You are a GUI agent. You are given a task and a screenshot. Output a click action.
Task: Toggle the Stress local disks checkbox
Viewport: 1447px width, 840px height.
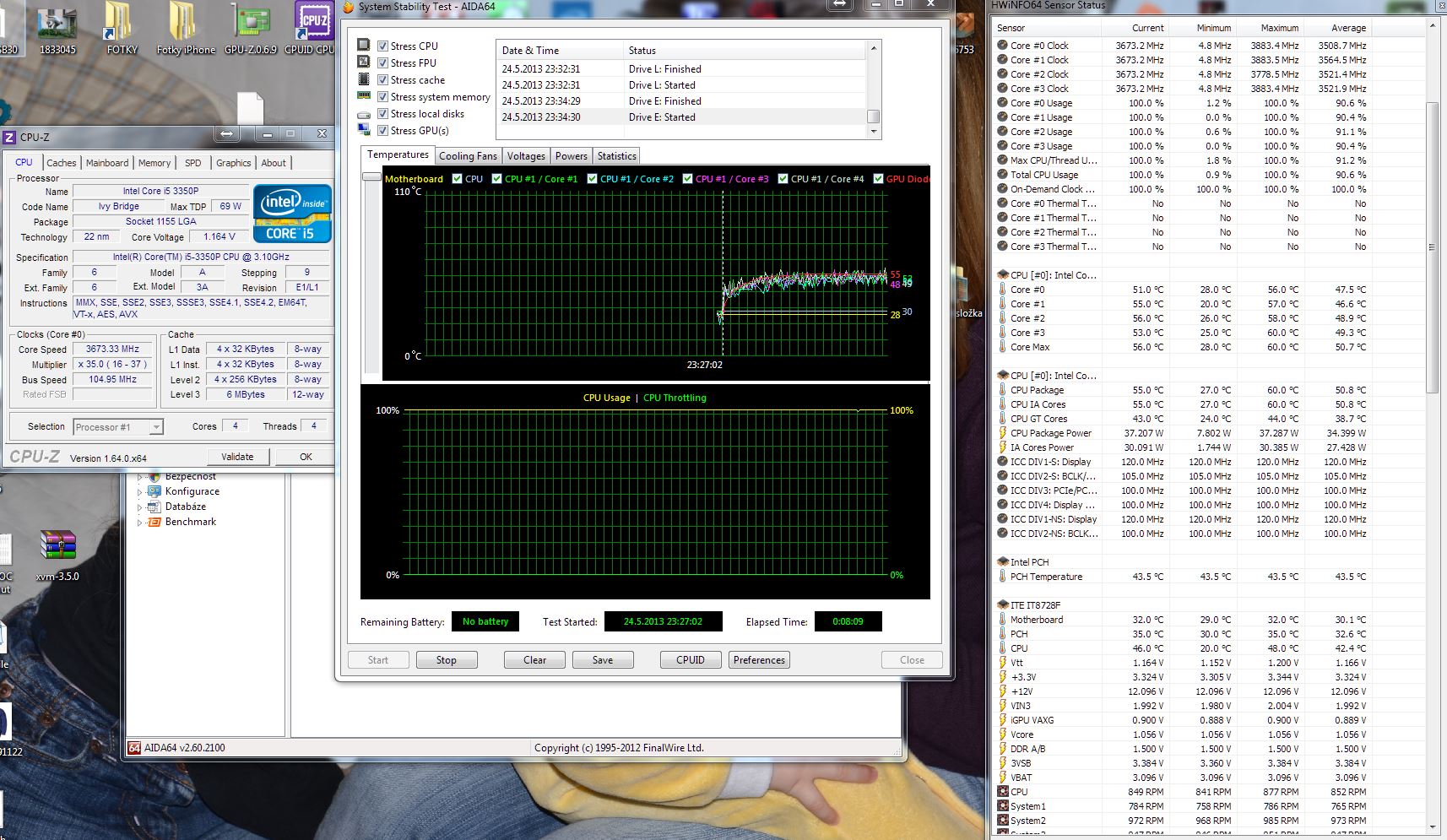[x=382, y=114]
